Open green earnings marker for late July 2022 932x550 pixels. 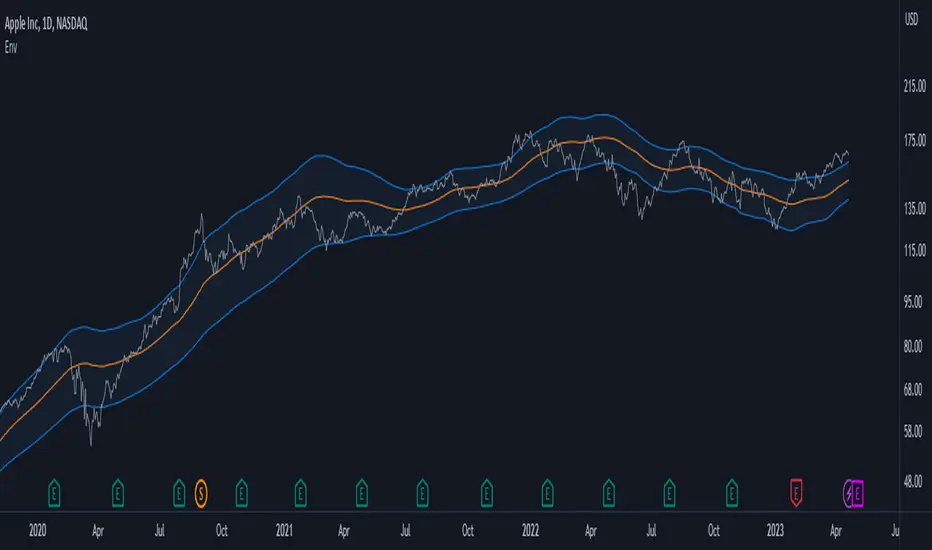click(x=669, y=493)
